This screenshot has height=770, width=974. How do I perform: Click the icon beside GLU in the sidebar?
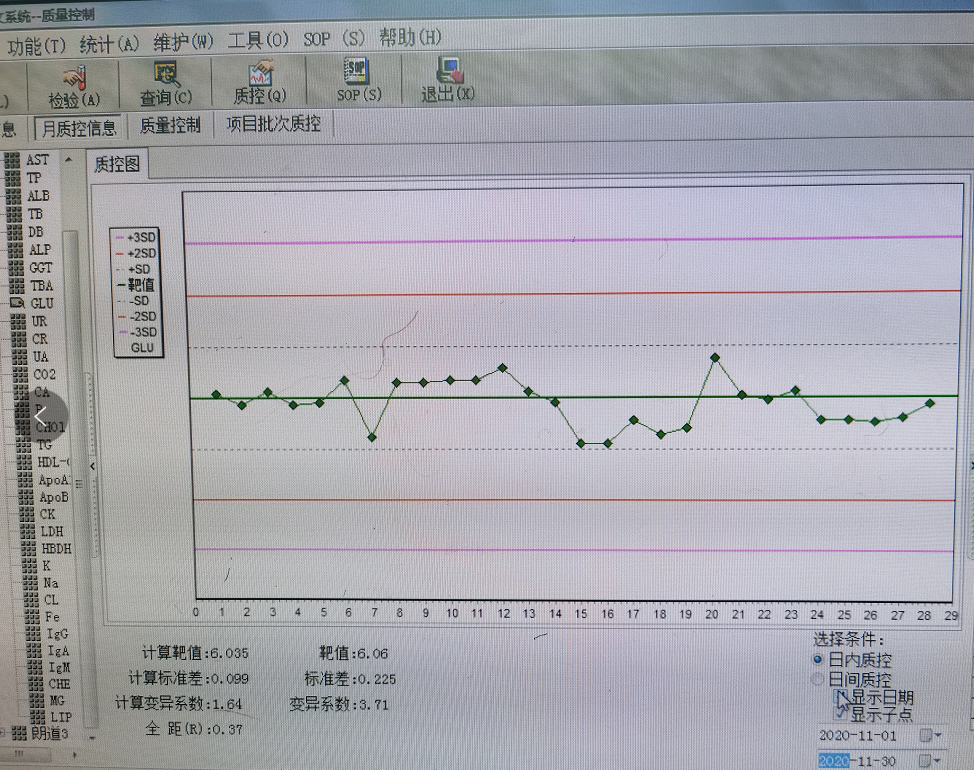coord(15,303)
